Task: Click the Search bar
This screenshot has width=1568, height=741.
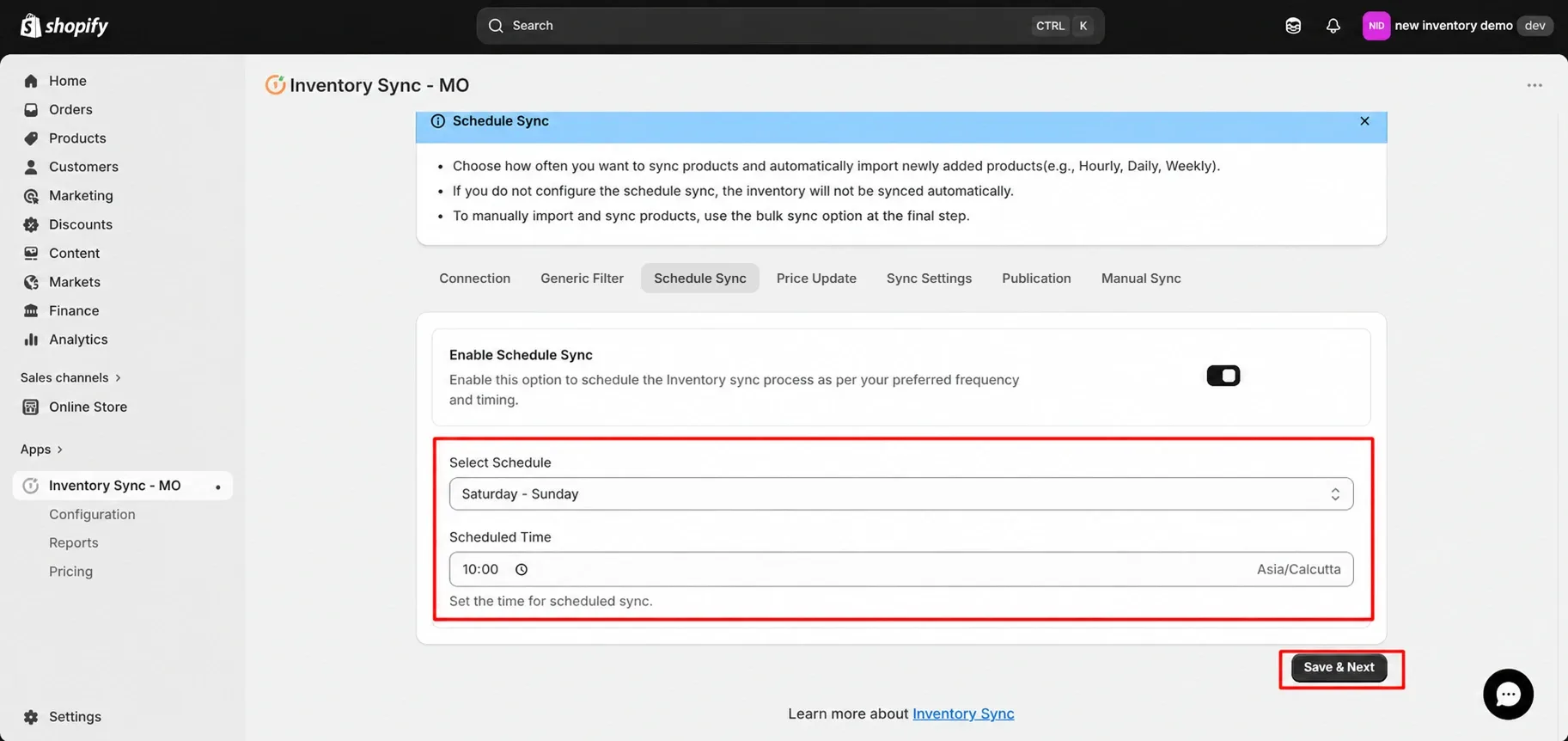Action: tap(790, 26)
